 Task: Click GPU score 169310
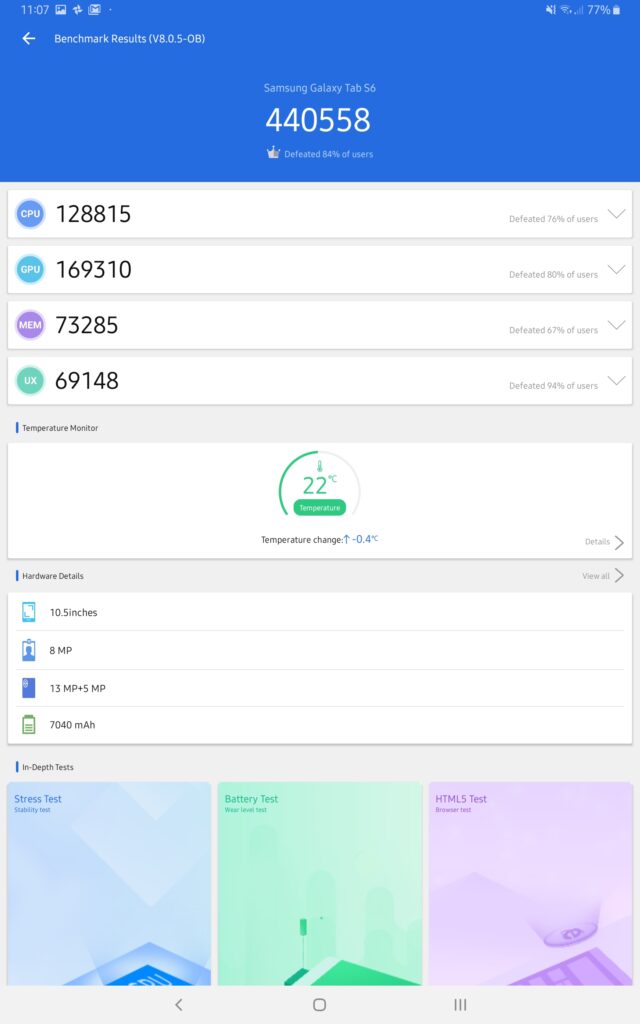[93, 270]
